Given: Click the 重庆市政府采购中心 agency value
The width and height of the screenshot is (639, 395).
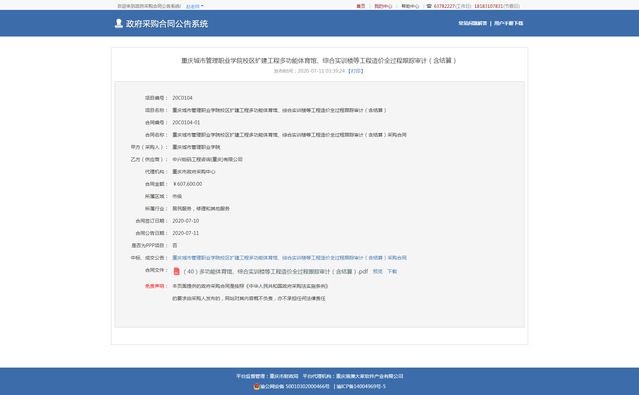Looking at the screenshot, I should pyautogui.click(x=194, y=172).
